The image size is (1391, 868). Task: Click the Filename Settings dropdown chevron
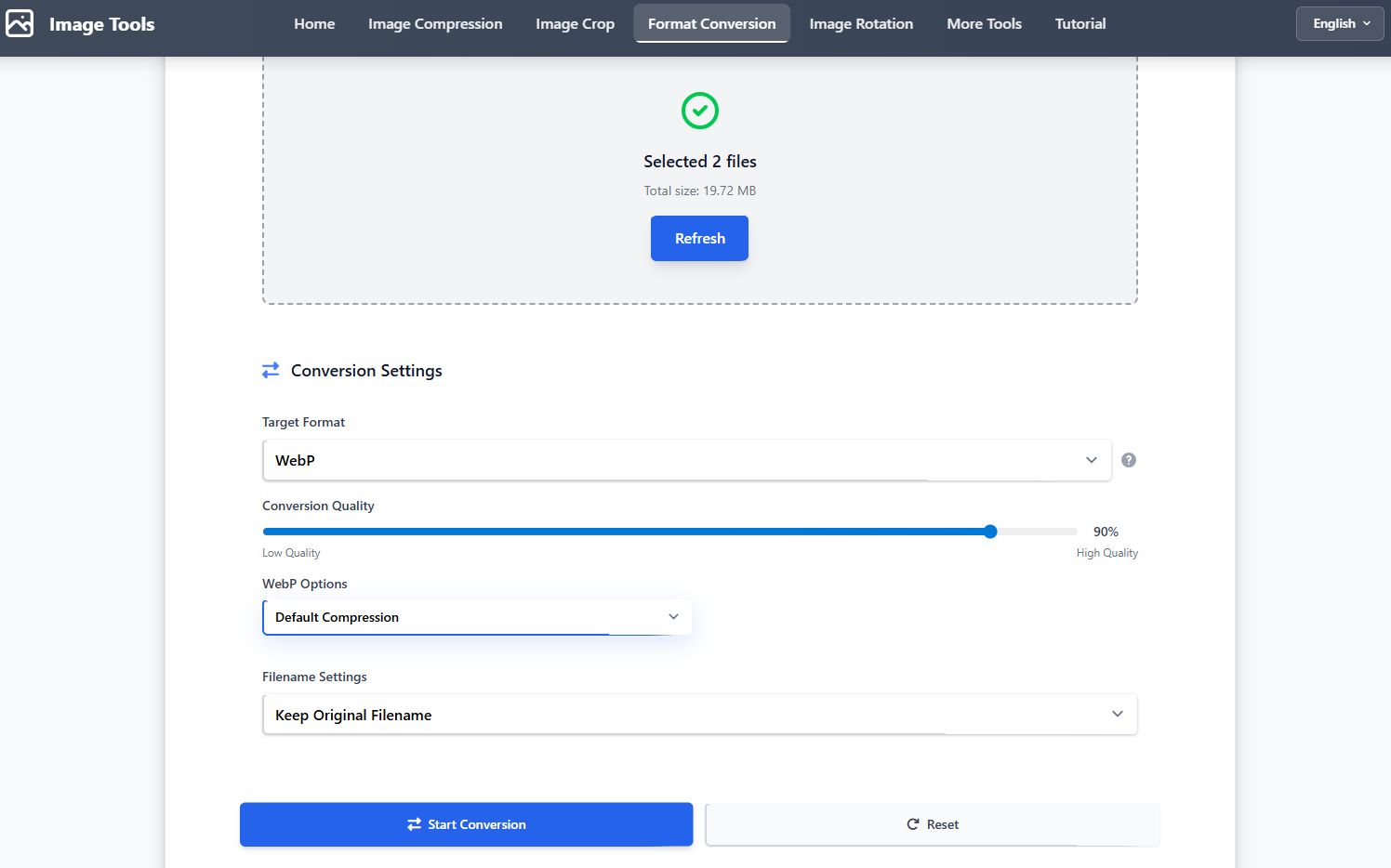click(1118, 714)
